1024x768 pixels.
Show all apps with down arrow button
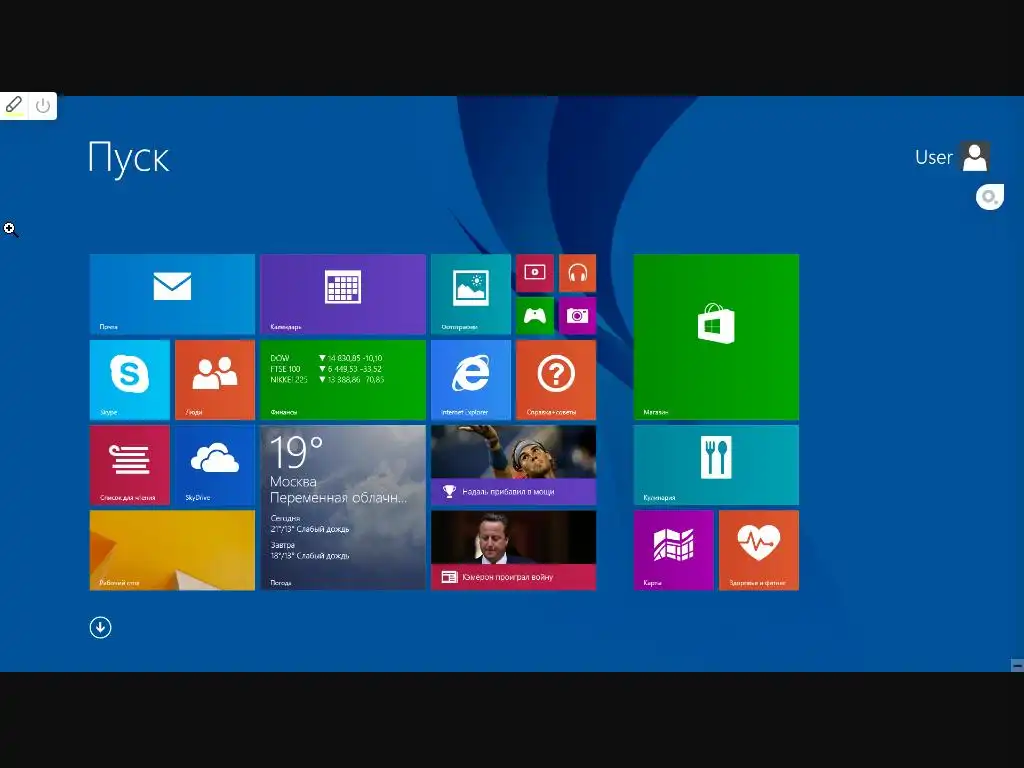pyautogui.click(x=101, y=628)
